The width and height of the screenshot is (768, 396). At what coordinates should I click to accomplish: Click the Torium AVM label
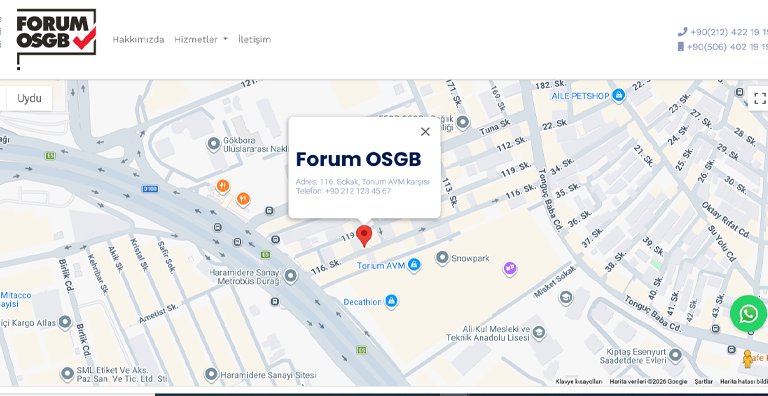(381, 266)
